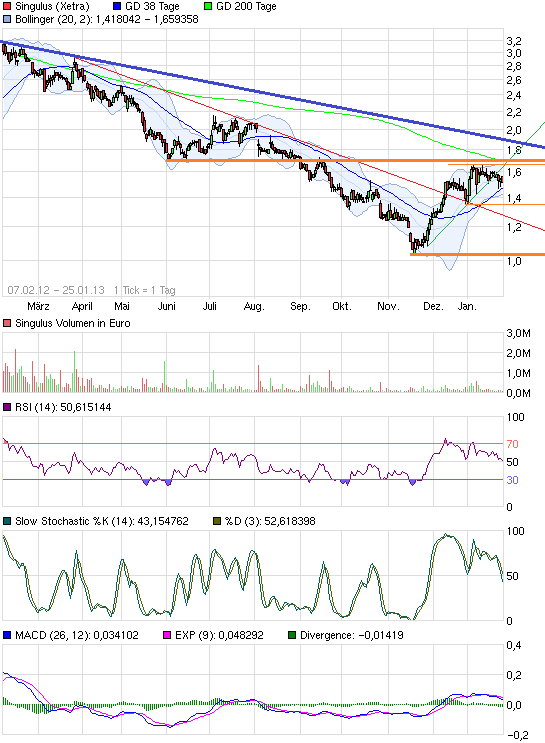Click the 1,0 price axis value

514,261
